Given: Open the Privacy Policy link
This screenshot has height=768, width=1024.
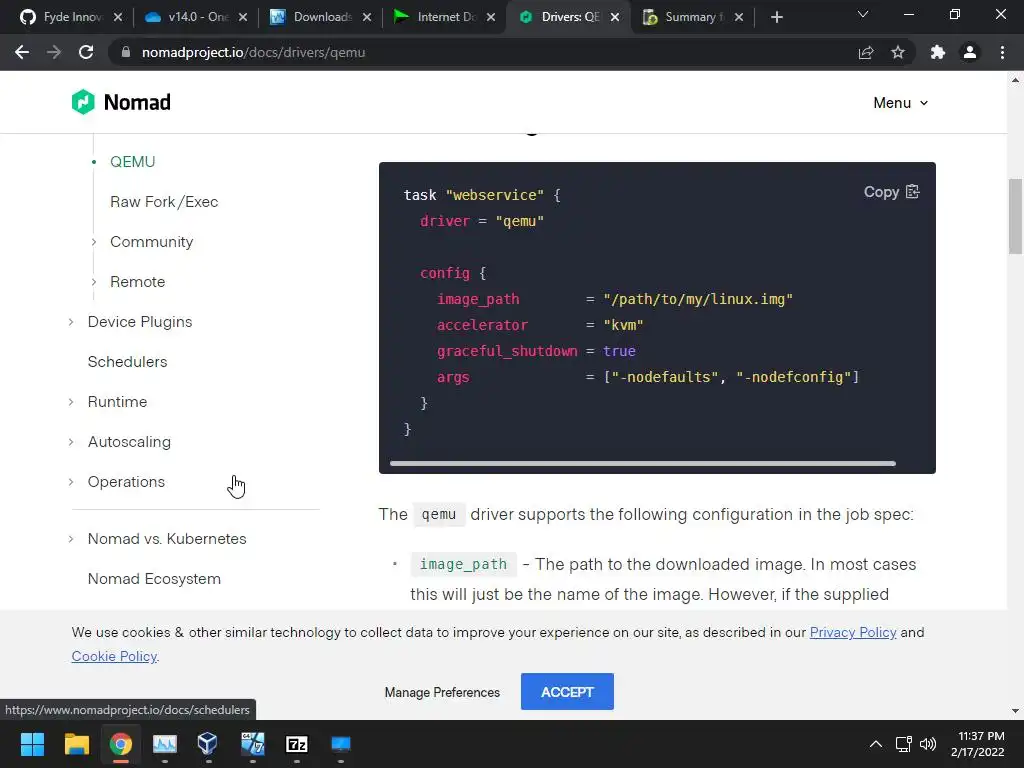Looking at the screenshot, I should click(x=853, y=632).
